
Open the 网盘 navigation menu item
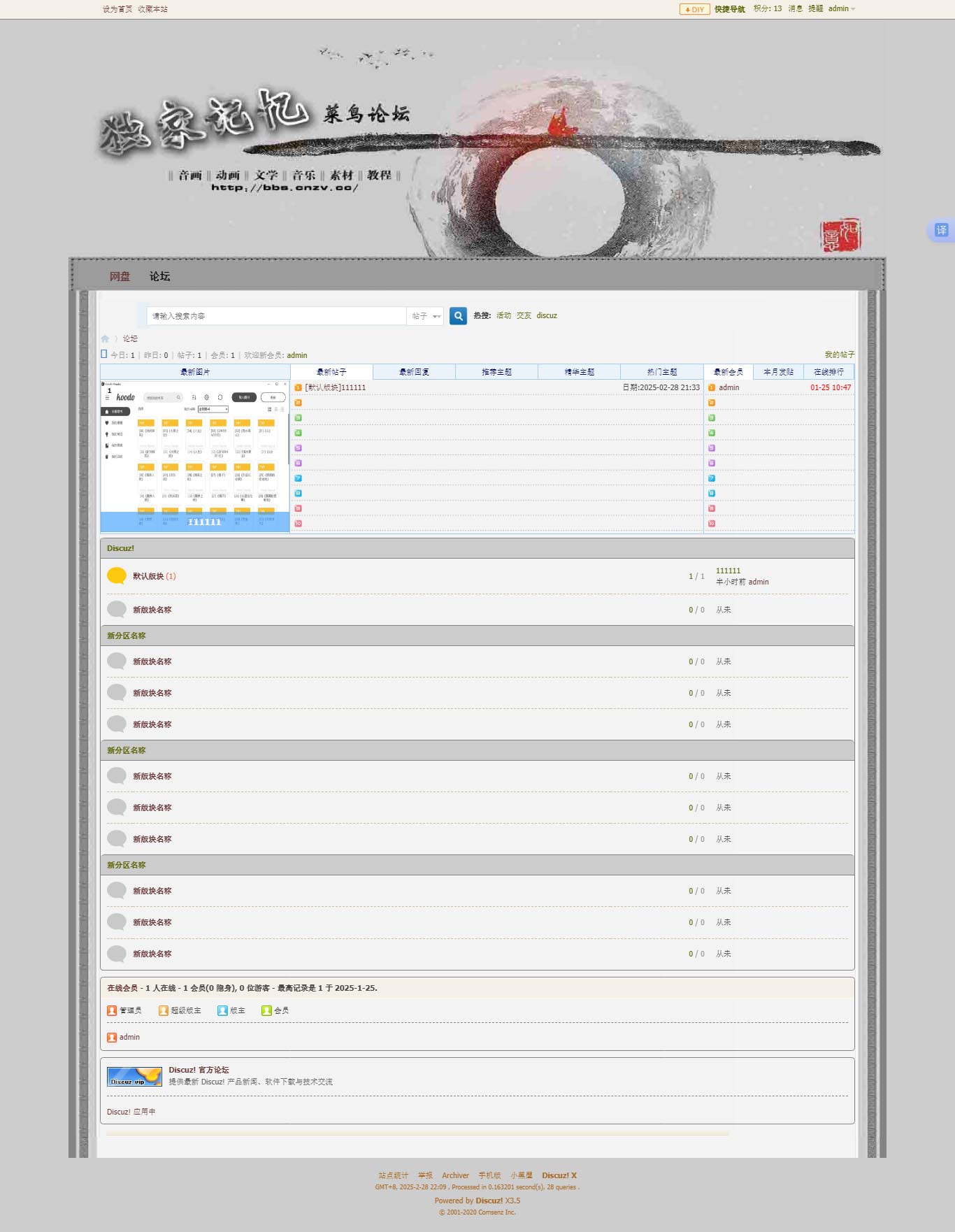(120, 276)
